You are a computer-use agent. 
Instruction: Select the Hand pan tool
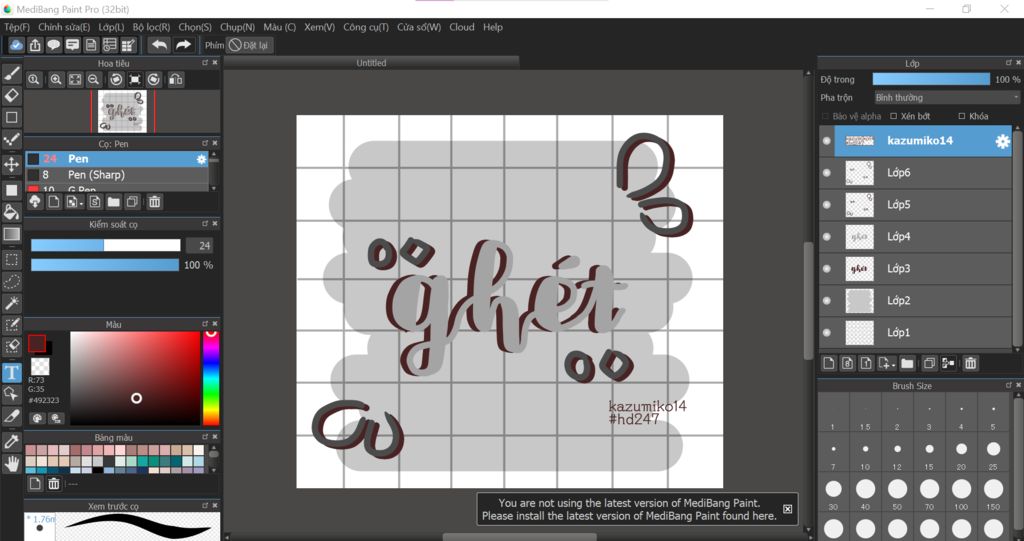[12, 463]
